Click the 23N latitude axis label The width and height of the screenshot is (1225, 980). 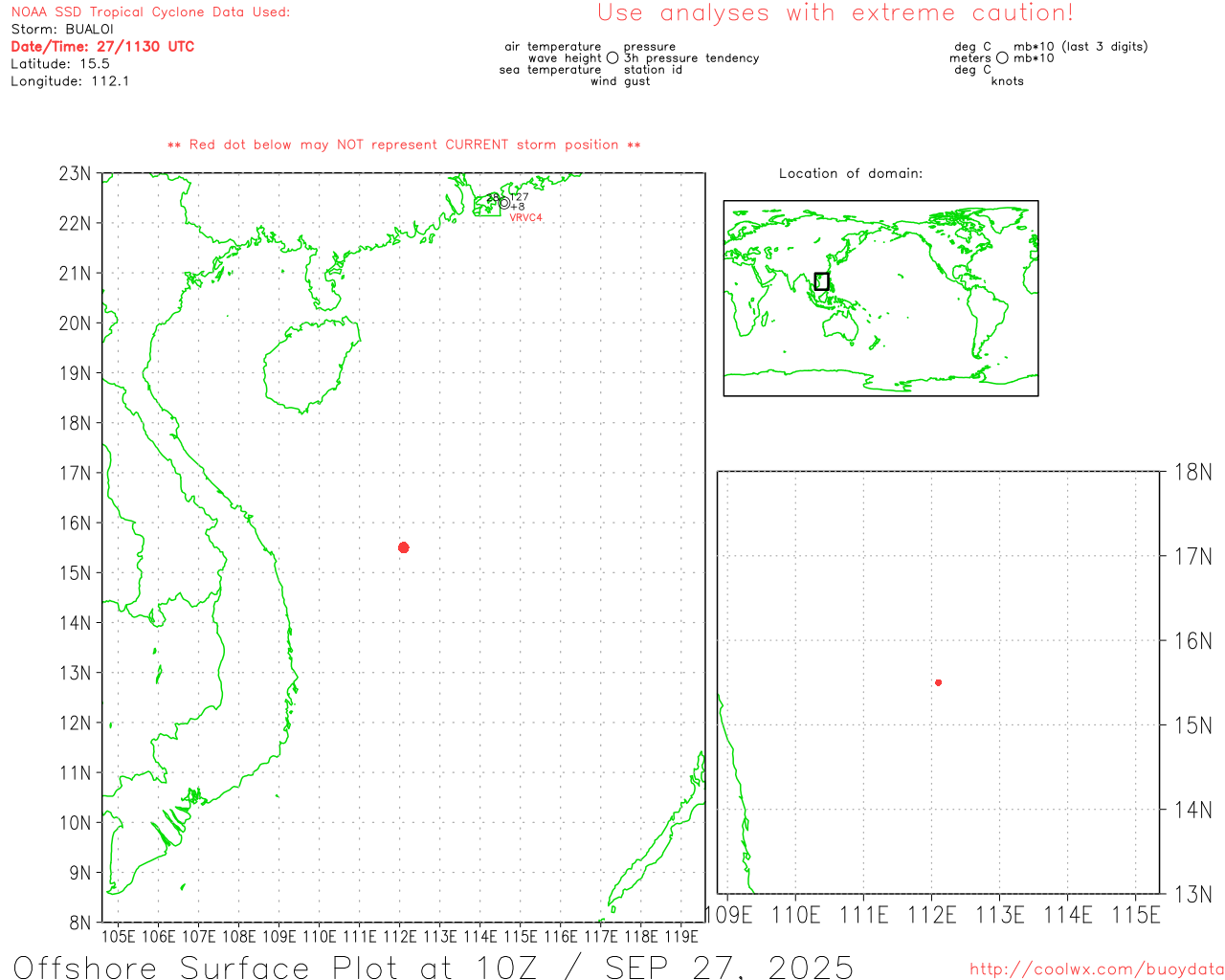click(75, 174)
